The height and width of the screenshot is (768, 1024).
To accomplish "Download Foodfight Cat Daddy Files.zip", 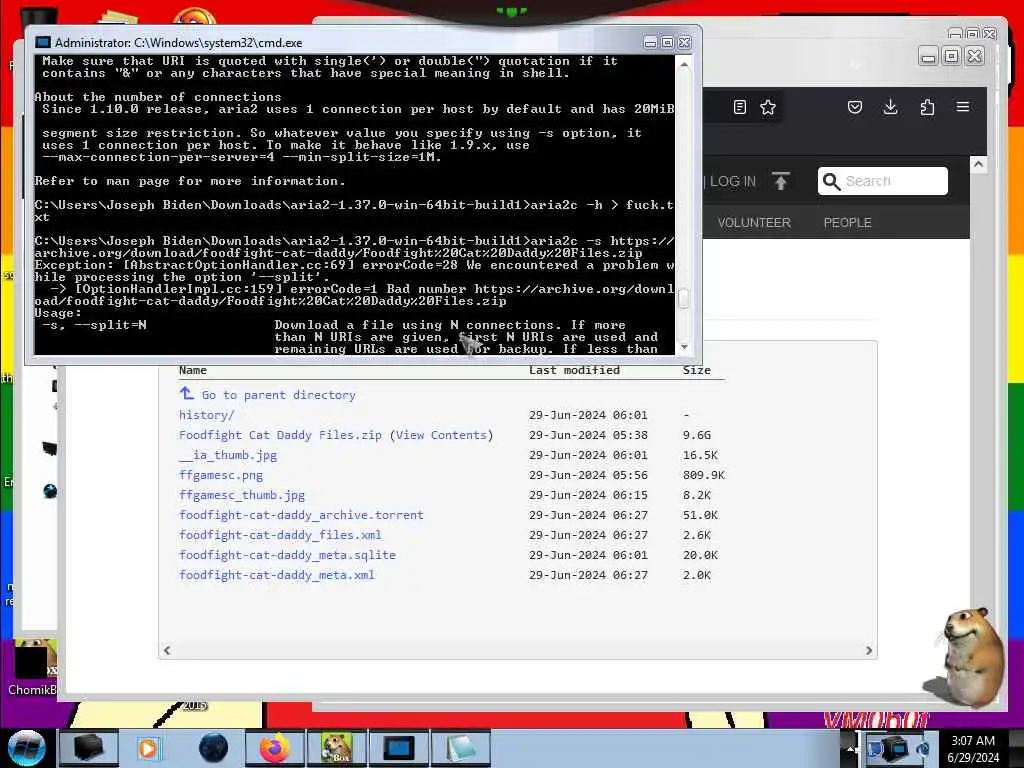I will (280, 435).
